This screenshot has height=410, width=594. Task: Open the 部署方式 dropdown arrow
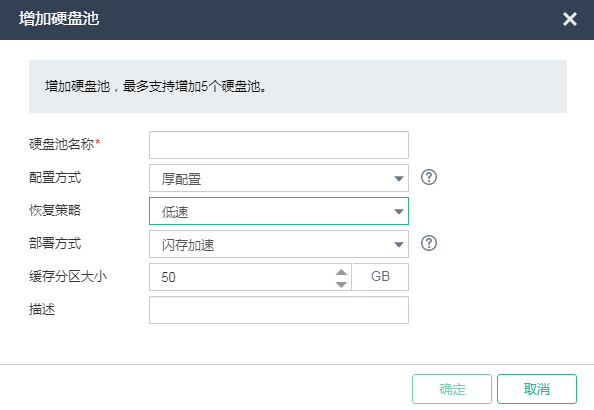click(x=399, y=244)
